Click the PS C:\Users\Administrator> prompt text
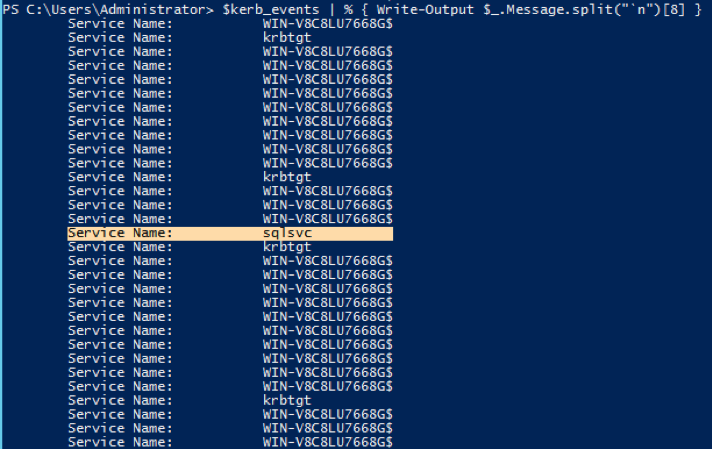Viewport: 712px width, 449px height. tap(108, 10)
